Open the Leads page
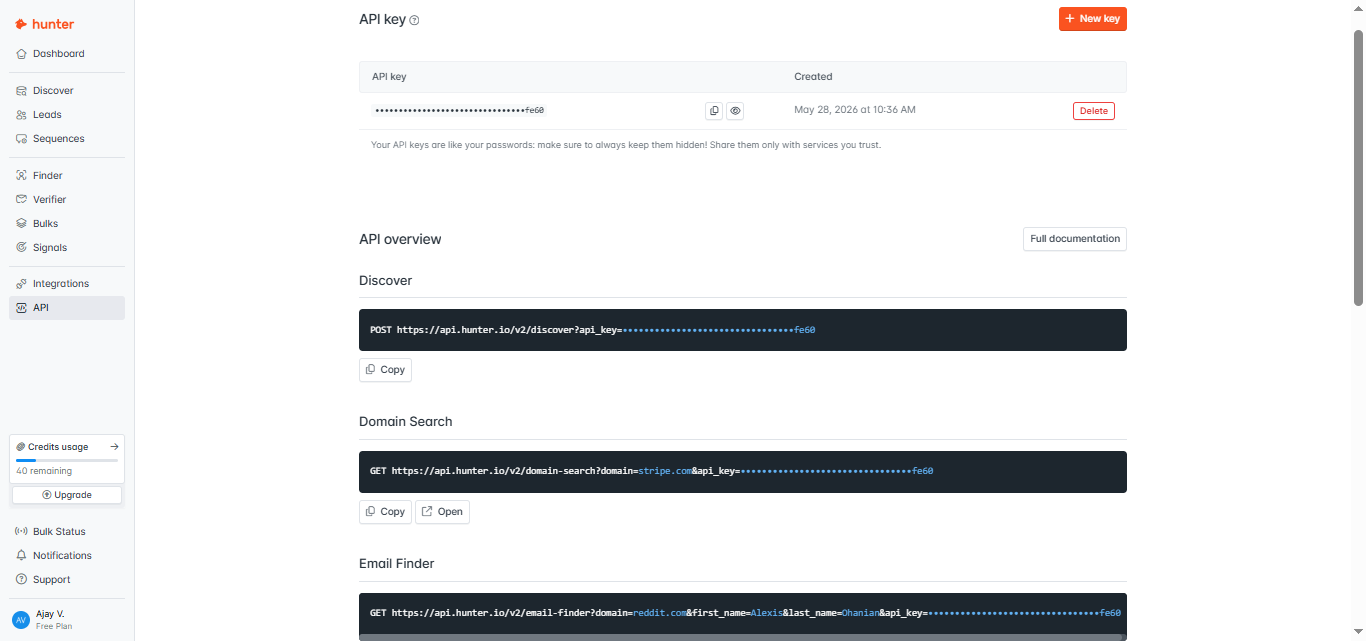Viewport: 1366px width, 641px height. pyautogui.click(x=67, y=115)
